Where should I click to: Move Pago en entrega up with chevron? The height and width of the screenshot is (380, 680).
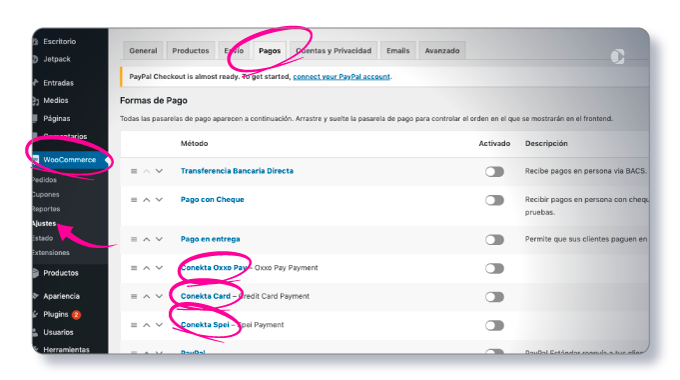coord(147,239)
